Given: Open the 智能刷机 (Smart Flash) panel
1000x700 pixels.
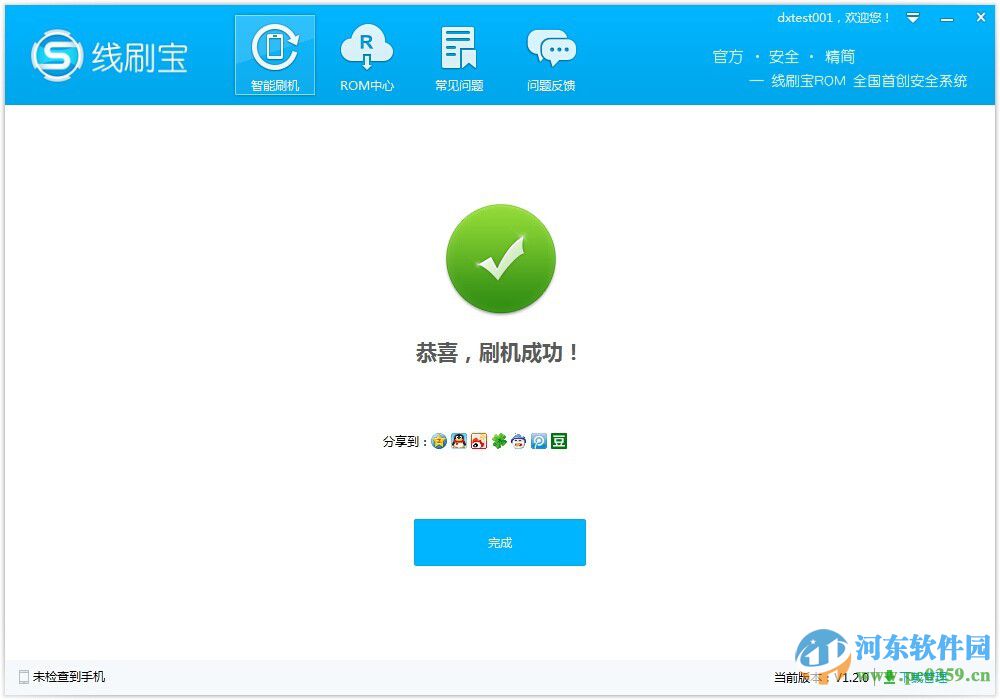Looking at the screenshot, I should pyautogui.click(x=274, y=55).
